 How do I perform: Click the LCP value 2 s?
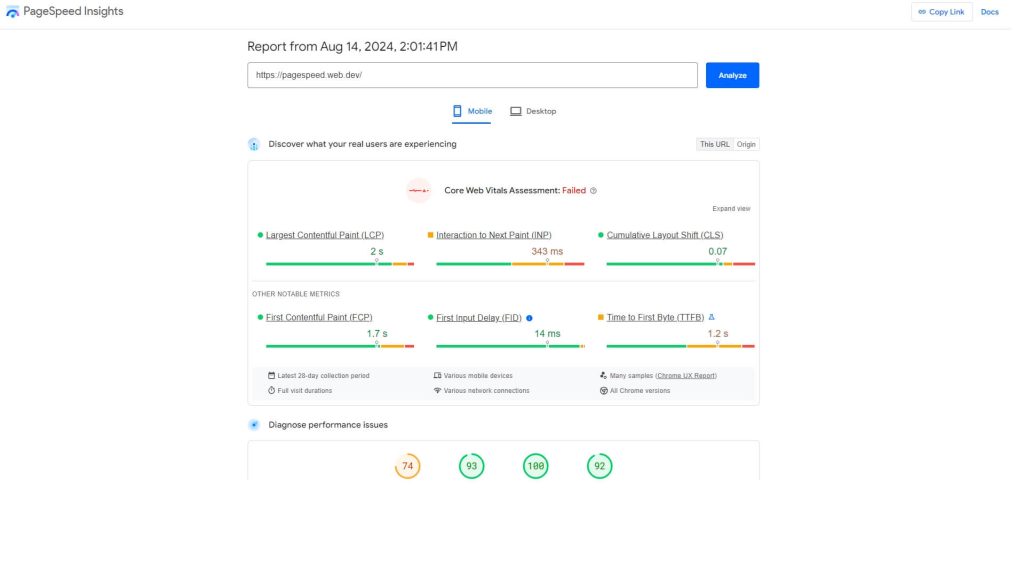click(x=377, y=251)
